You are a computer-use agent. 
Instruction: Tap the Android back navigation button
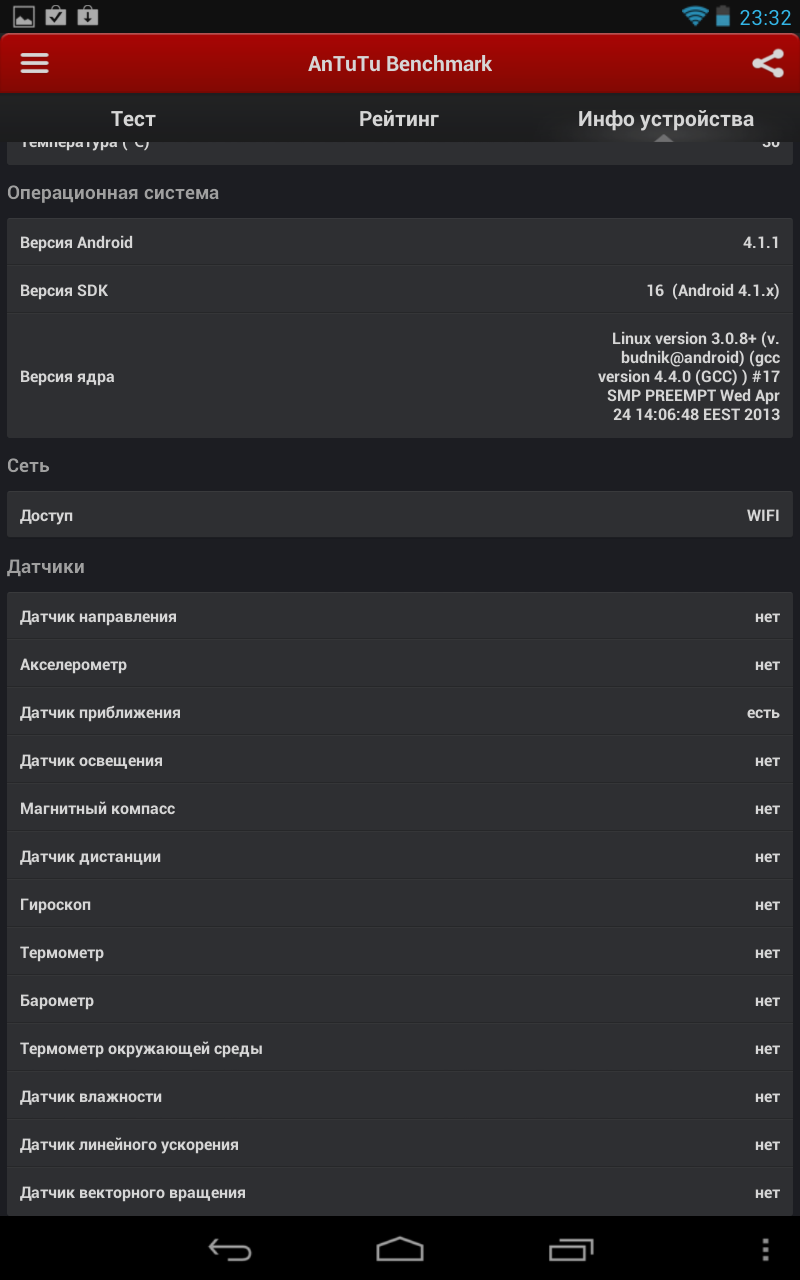click(x=229, y=1249)
